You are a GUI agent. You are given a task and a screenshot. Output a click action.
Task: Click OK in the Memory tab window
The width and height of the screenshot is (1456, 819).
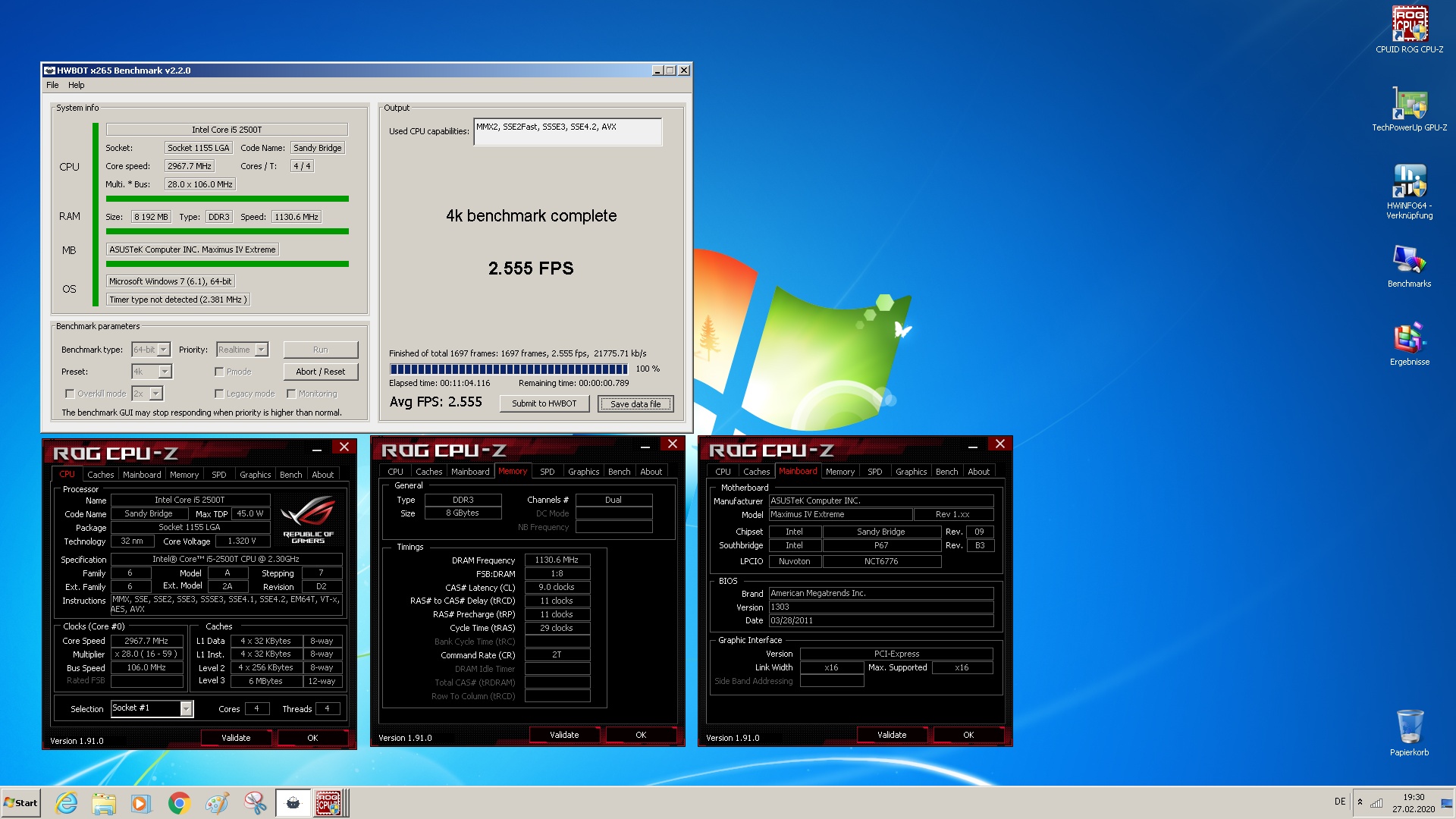tap(641, 735)
